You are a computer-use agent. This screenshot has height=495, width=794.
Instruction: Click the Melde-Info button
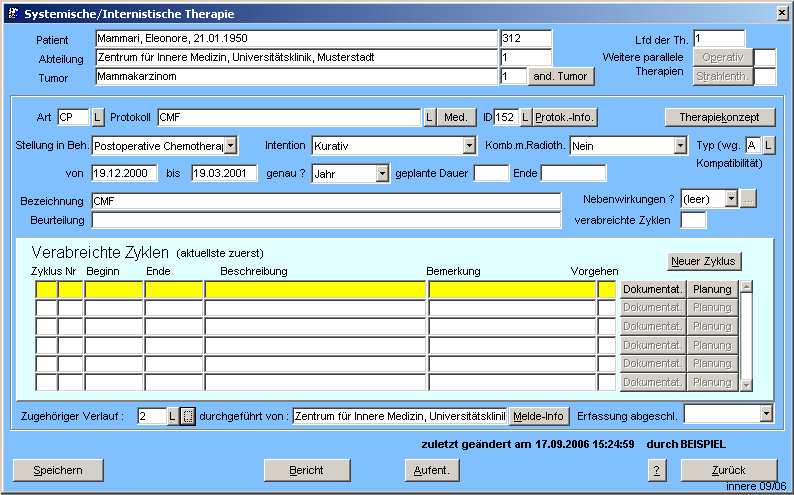[x=539, y=416]
